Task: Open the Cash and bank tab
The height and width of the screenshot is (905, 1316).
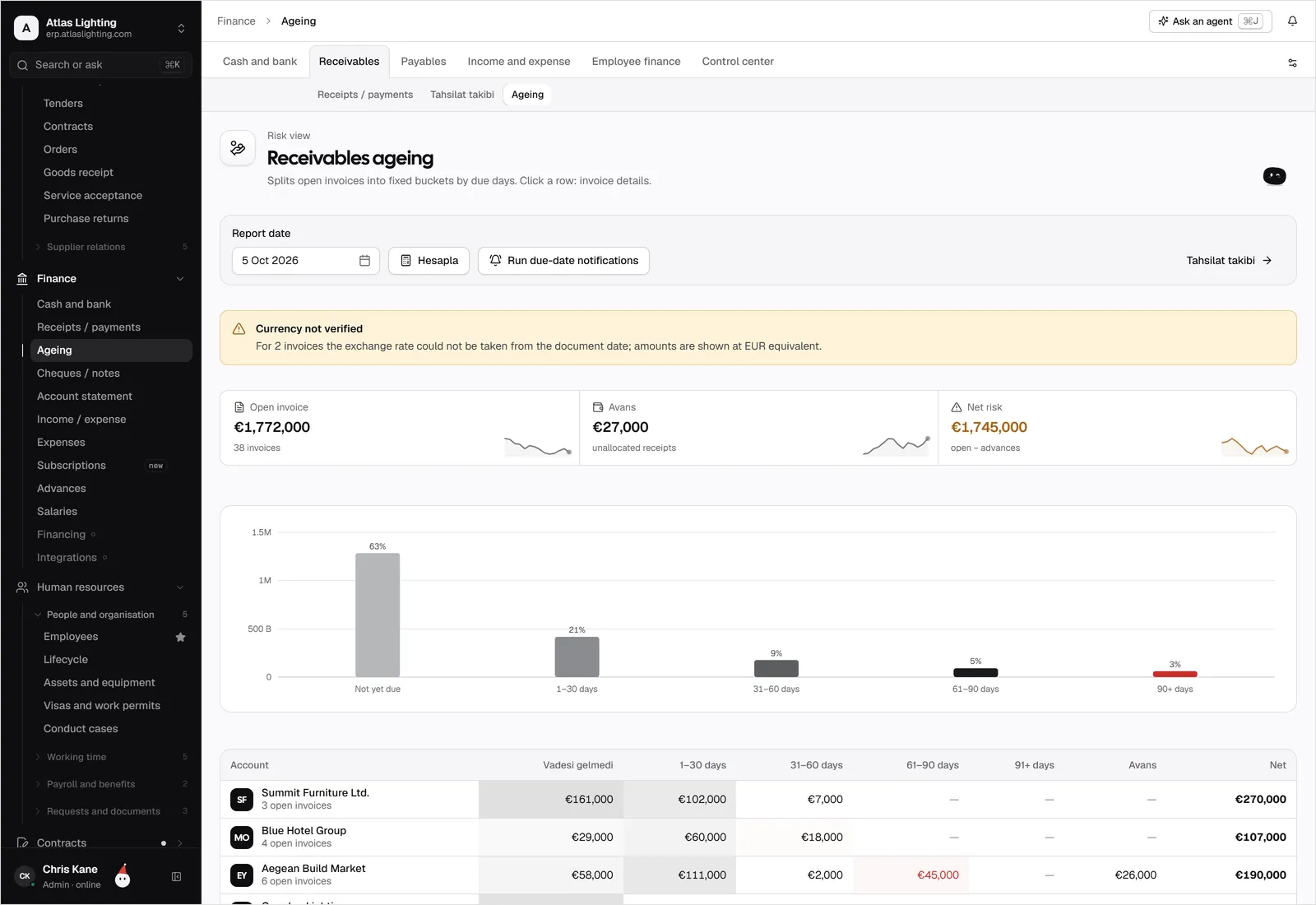Action: (x=260, y=62)
